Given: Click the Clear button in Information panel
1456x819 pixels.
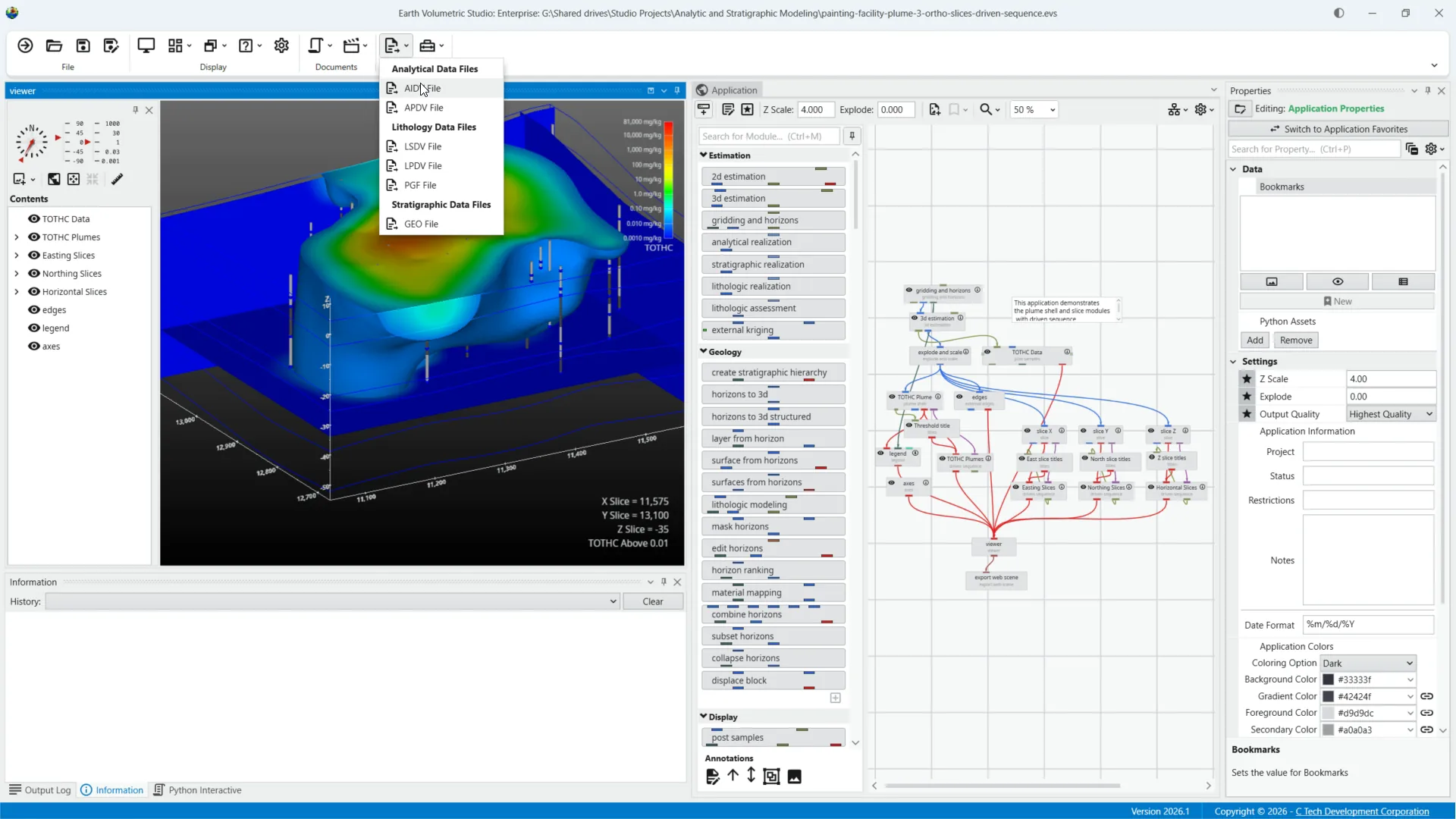Looking at the screenshot, I should (x=652, y=601).
